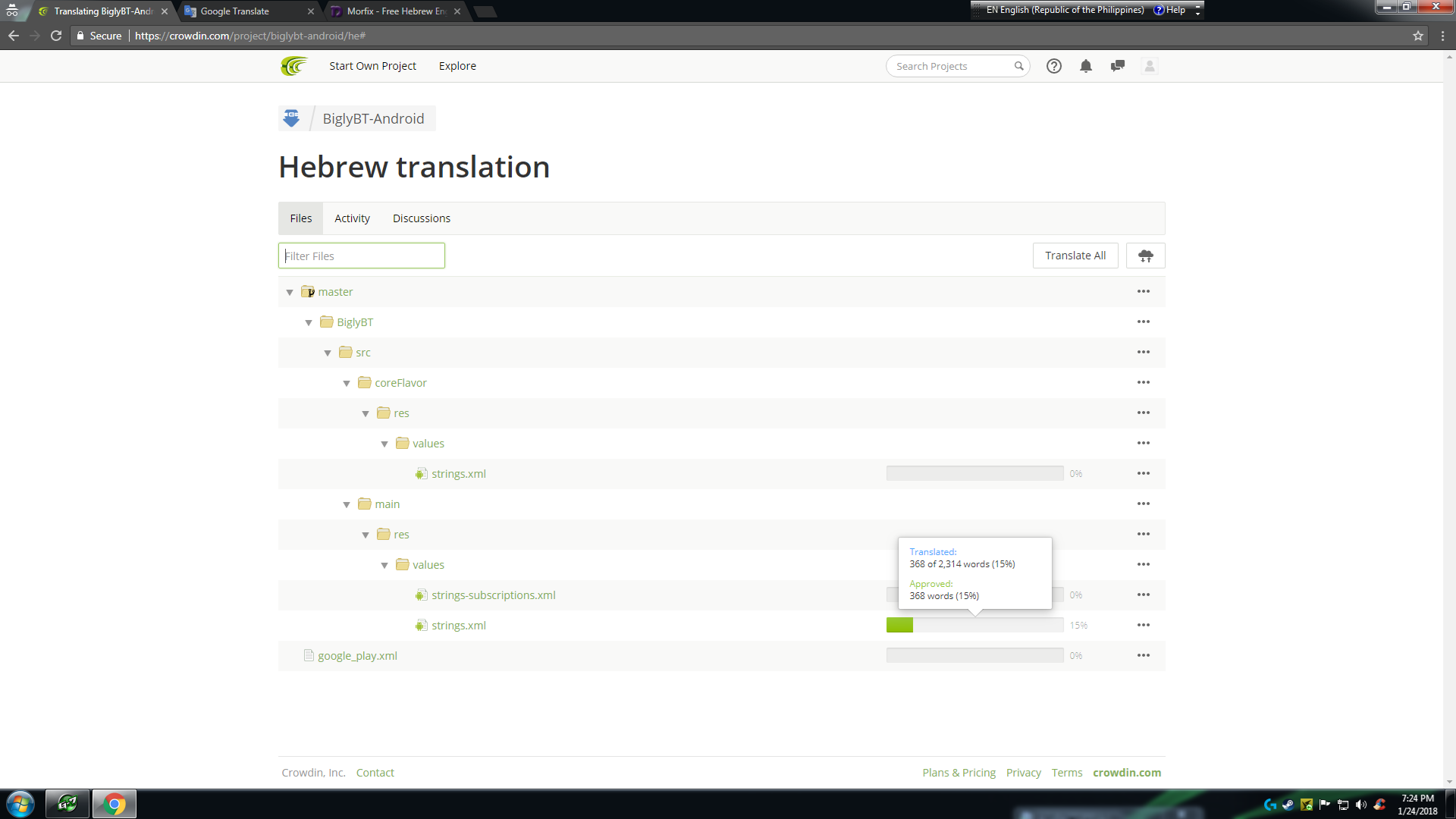The height and width of the screenshot is (819, 1456).
Task: Collapse the values folder under main
Action: point(384,565)
